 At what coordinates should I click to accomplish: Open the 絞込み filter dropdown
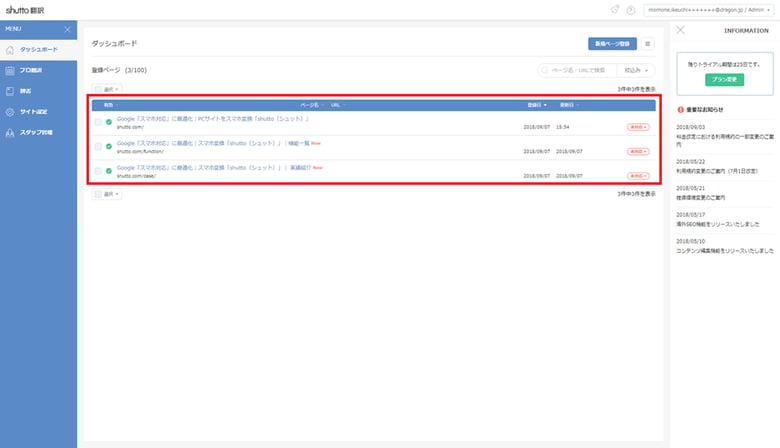click(636, 70)
